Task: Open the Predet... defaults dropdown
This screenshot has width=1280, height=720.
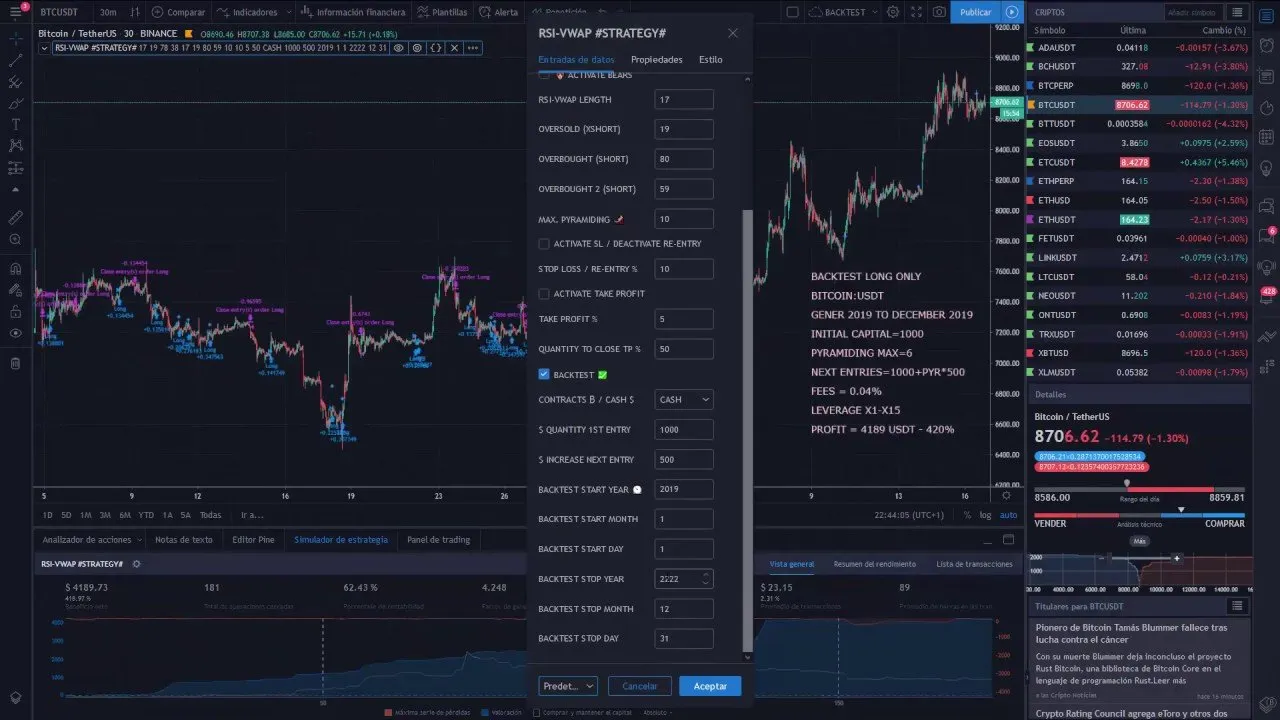Action: click(568, 686)
